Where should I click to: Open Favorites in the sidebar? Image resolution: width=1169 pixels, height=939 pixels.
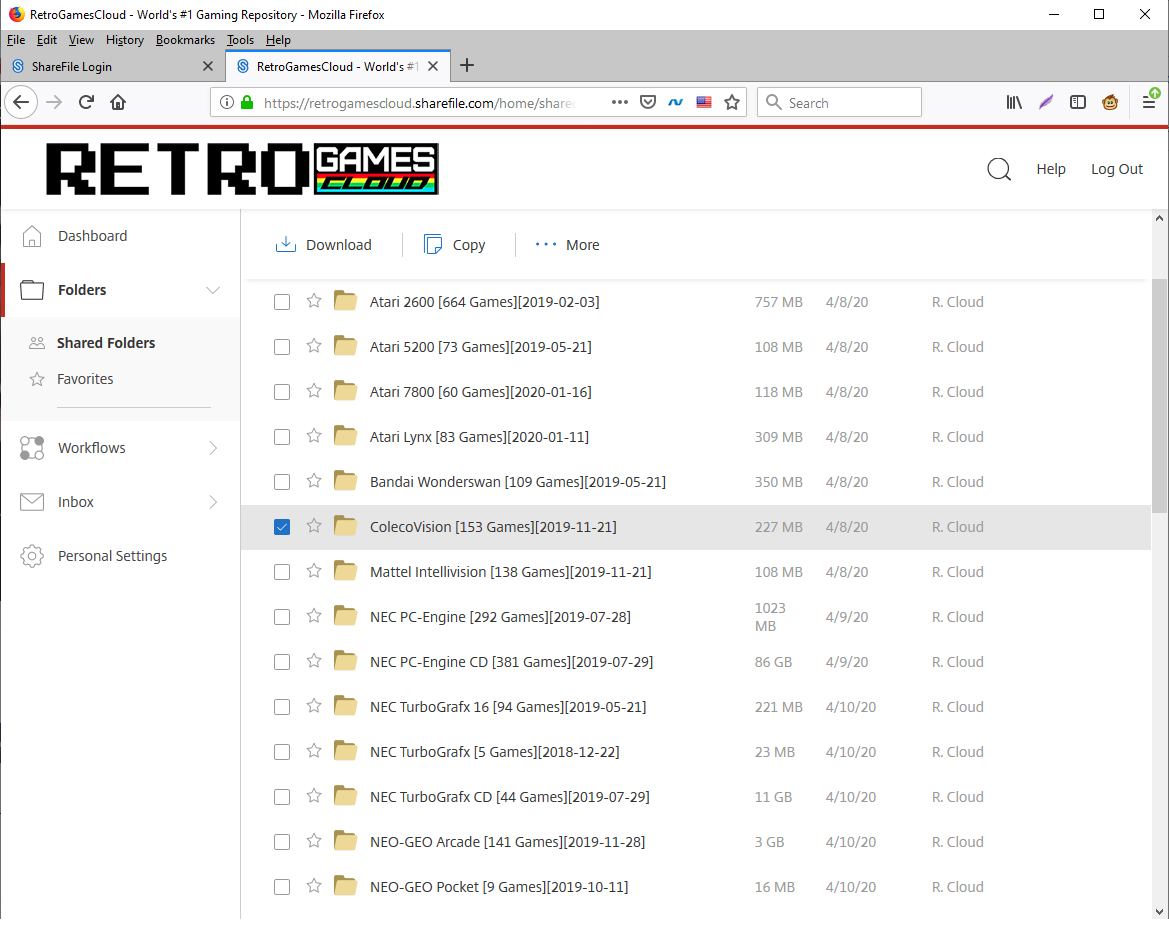[85, 379]
